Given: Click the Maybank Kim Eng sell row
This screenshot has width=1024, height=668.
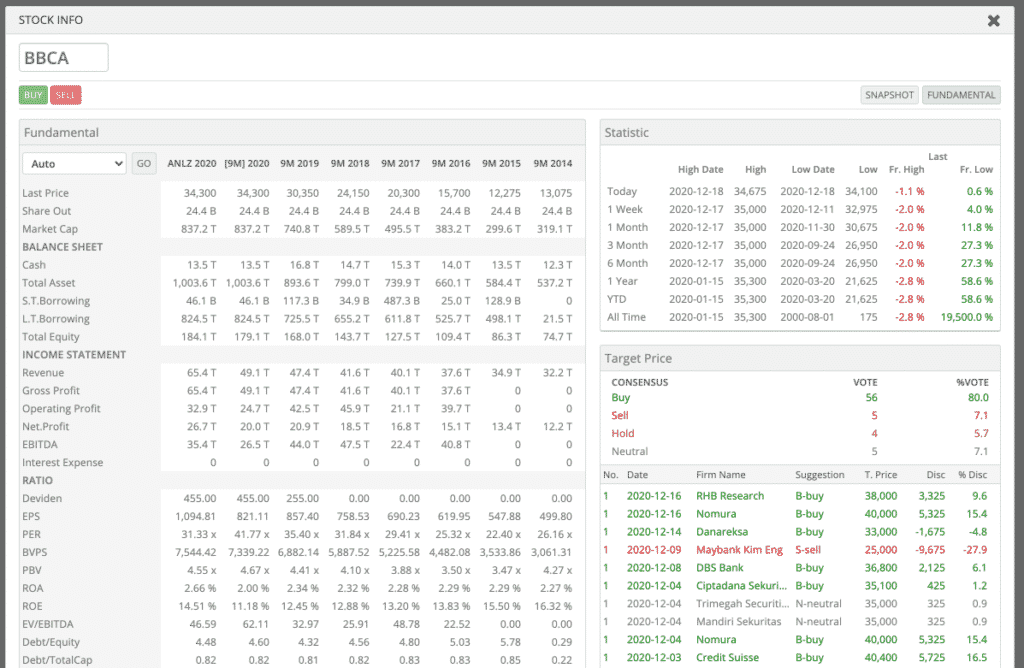Looking at the screenshot, I should coord(739,550).
